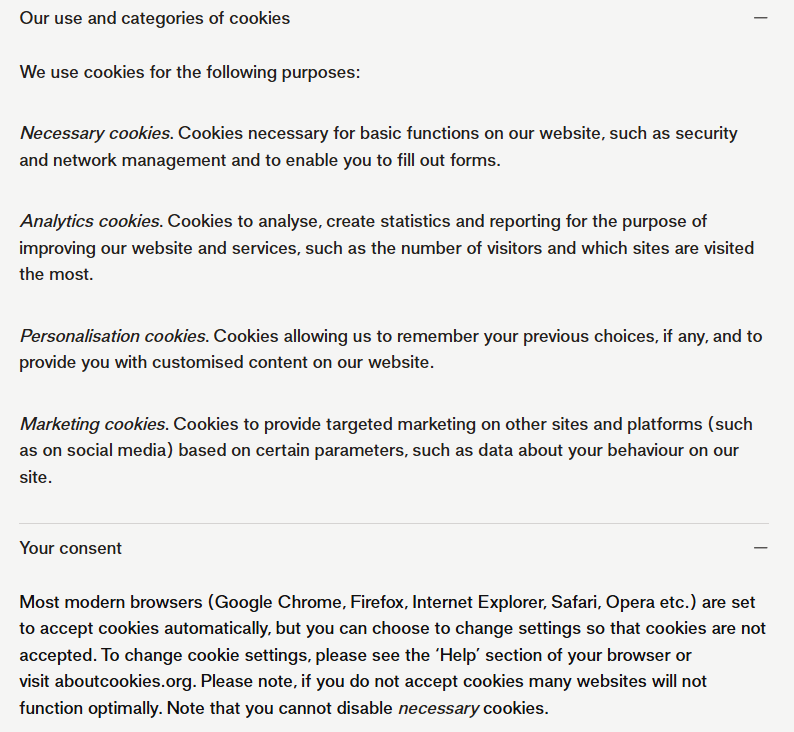Collapse the cookie categories section via minus icon
This screenshot has height=732, width=794.
click(761, 18)
